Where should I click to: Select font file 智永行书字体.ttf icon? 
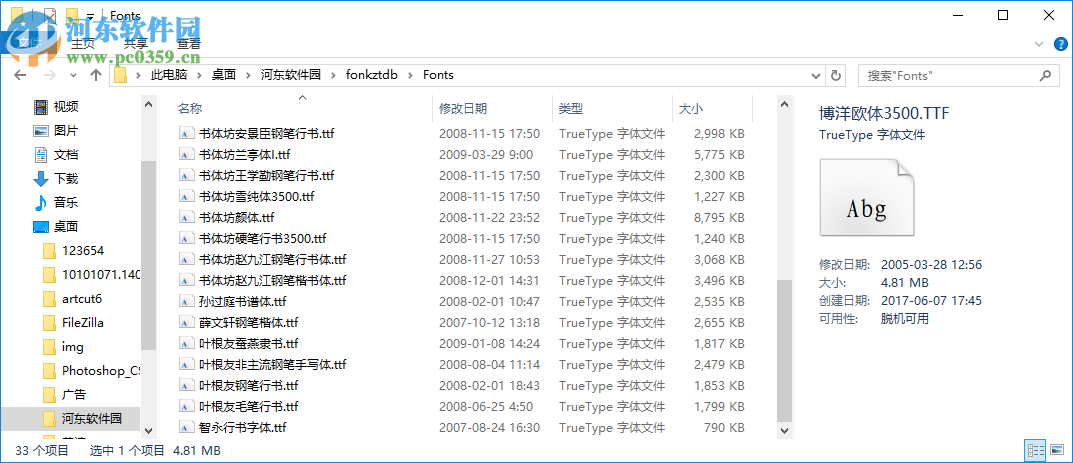click(187, 428)
